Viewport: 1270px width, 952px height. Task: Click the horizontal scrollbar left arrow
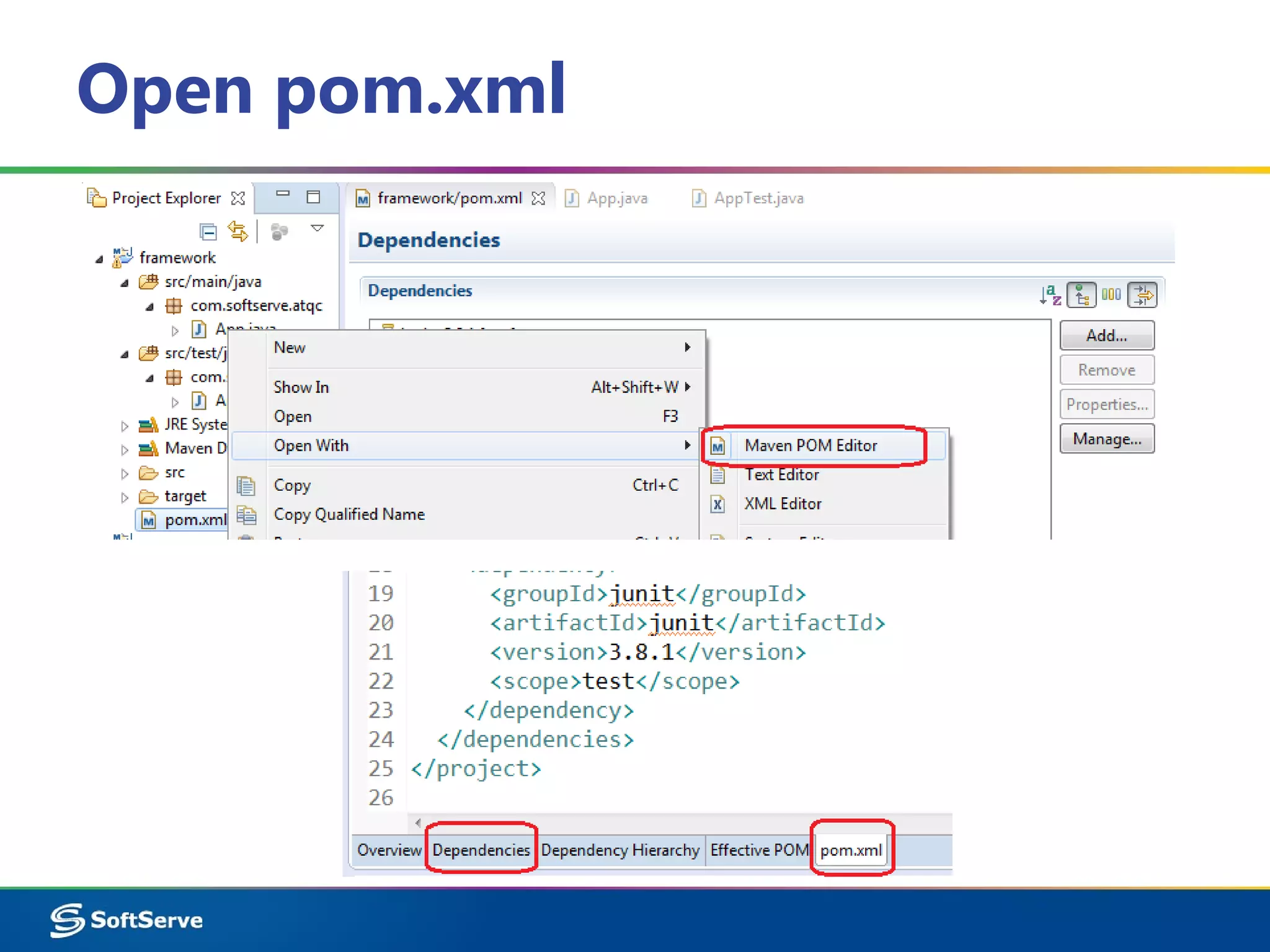click(x=418, y=823)
